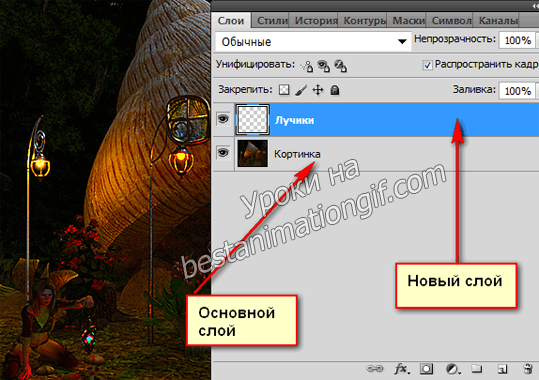Click the Непрозрачность value field
The image size is (539, 380).
[518, 40]
